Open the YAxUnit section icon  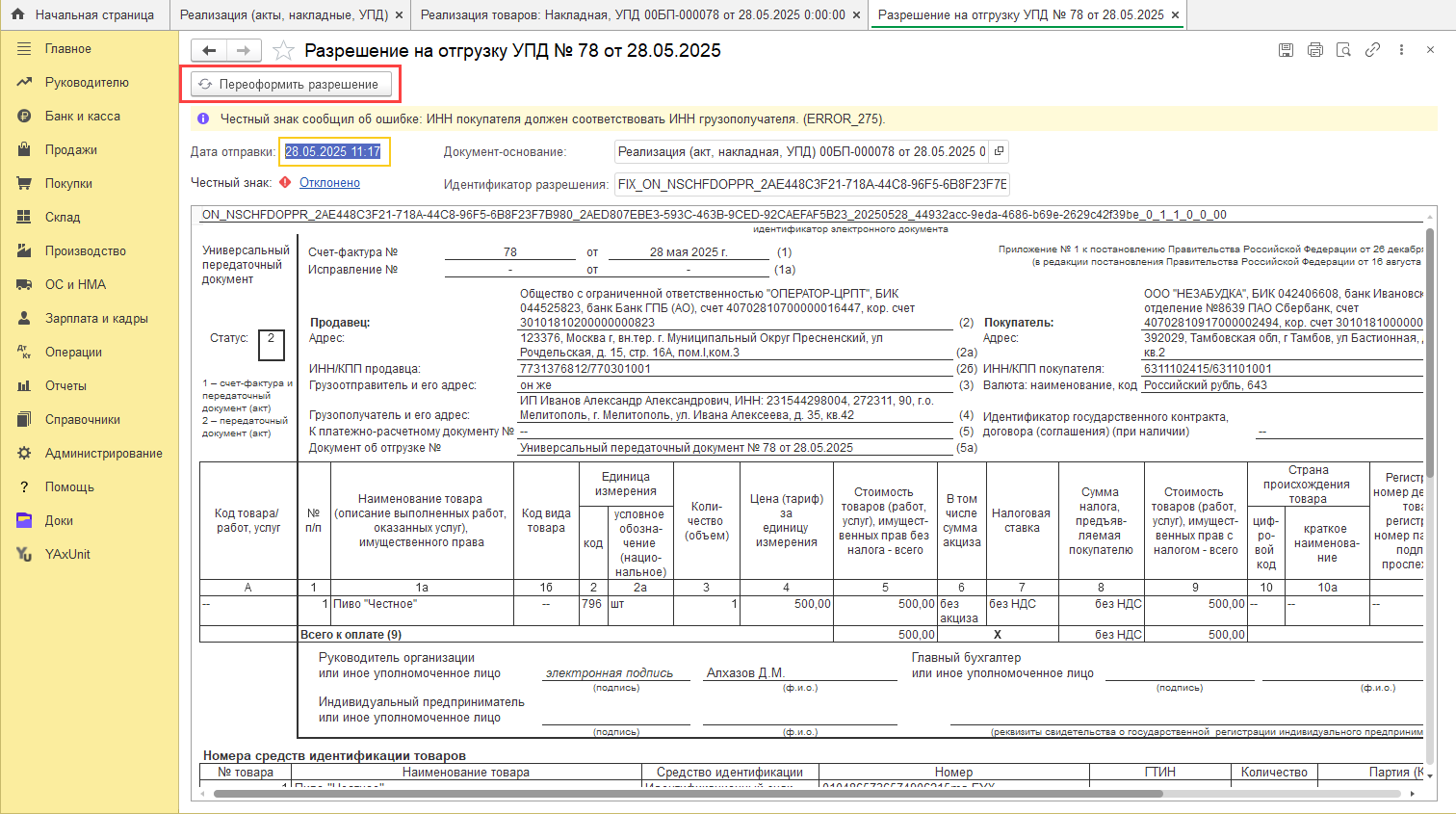(x=24, y=554)
